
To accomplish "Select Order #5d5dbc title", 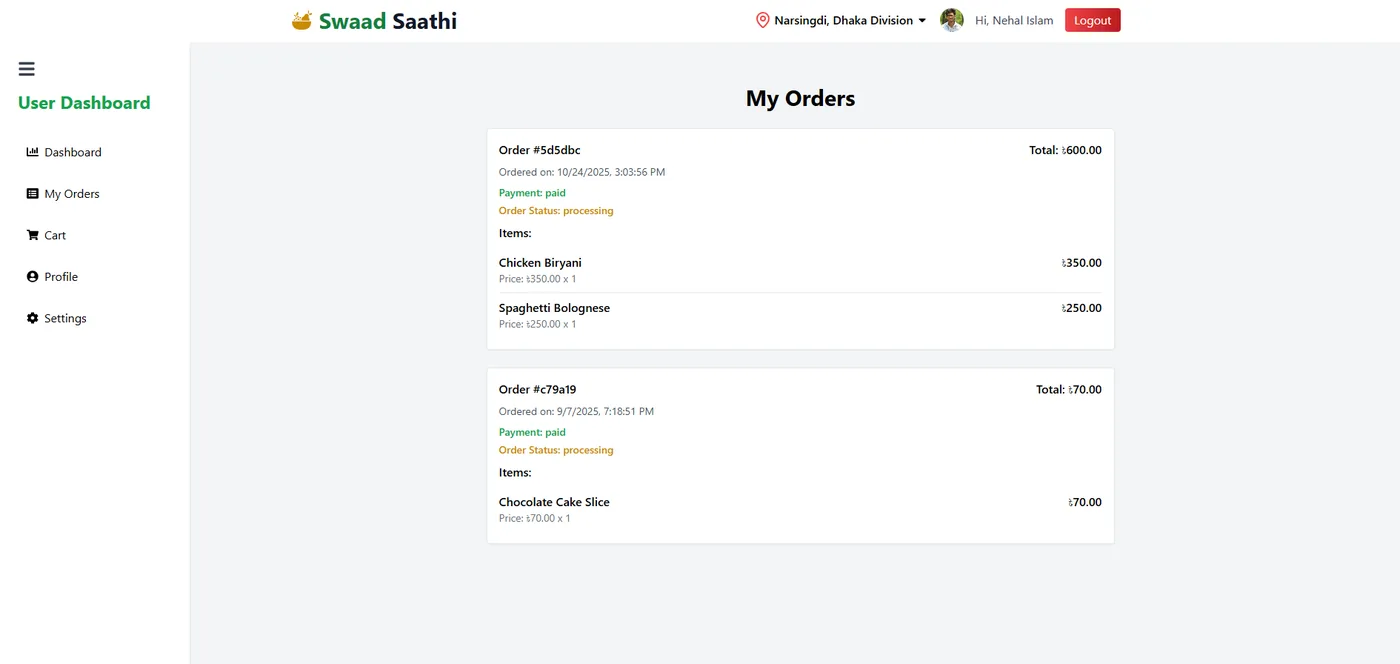I will point(540,150).
